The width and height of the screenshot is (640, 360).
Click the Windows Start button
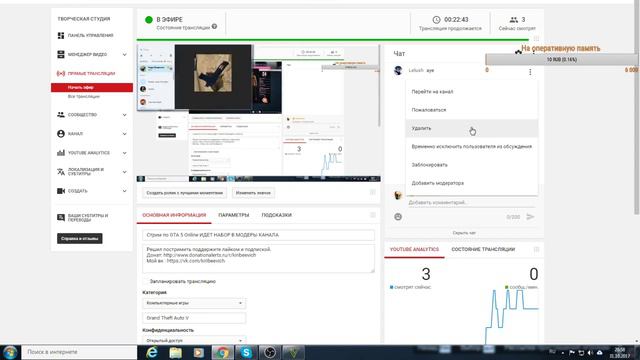pos(10,352)
